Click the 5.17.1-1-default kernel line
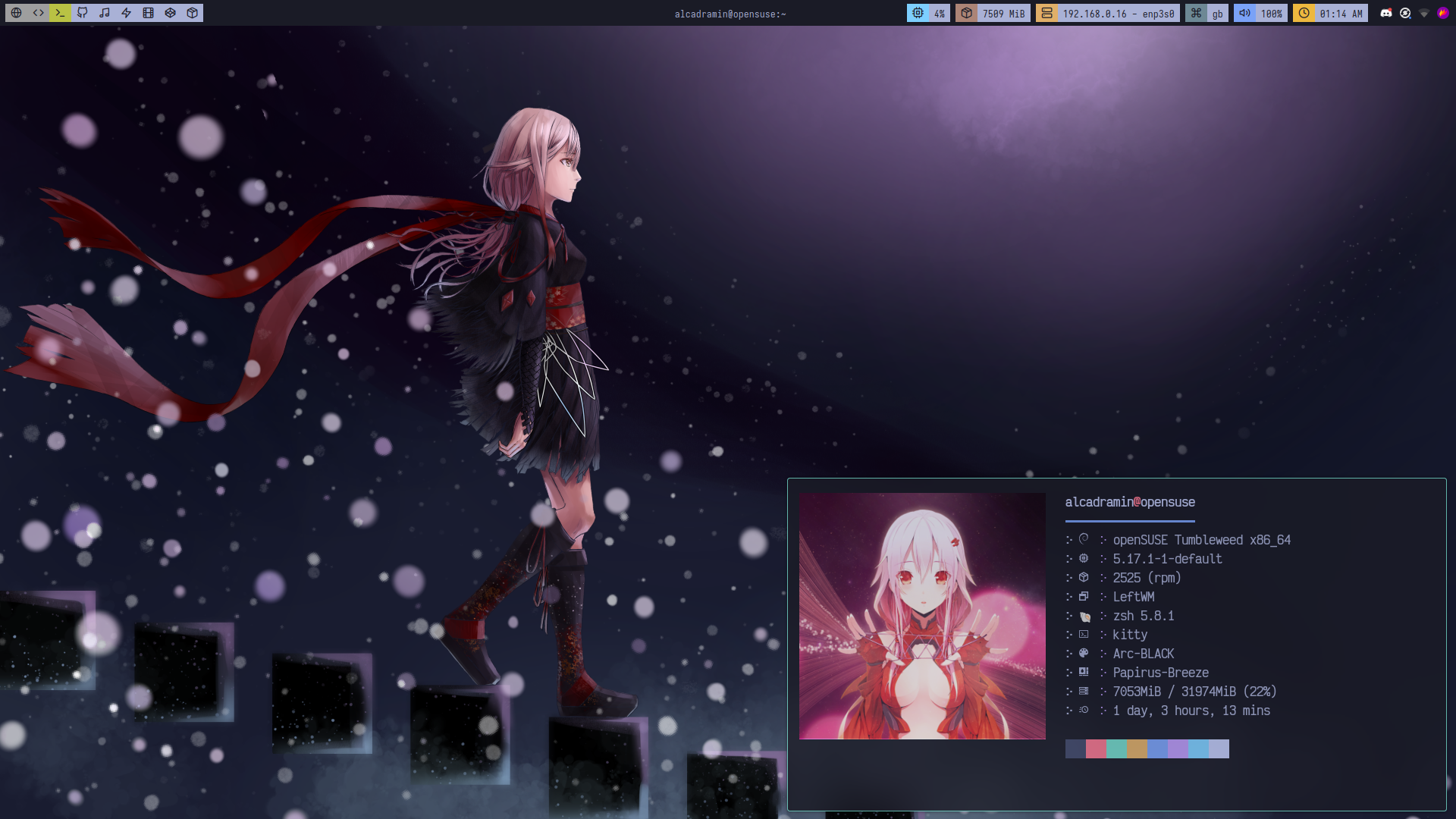The image size is (1456, 819). click(1168, 559)
